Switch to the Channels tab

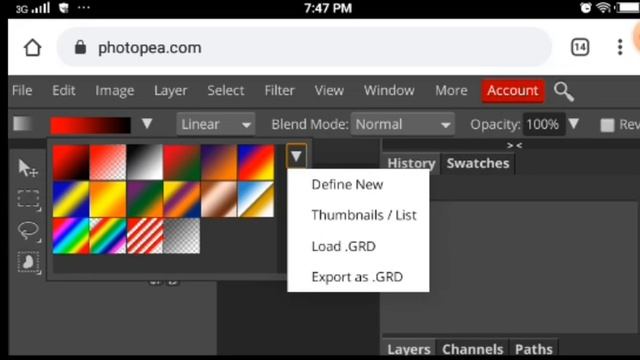472,349
